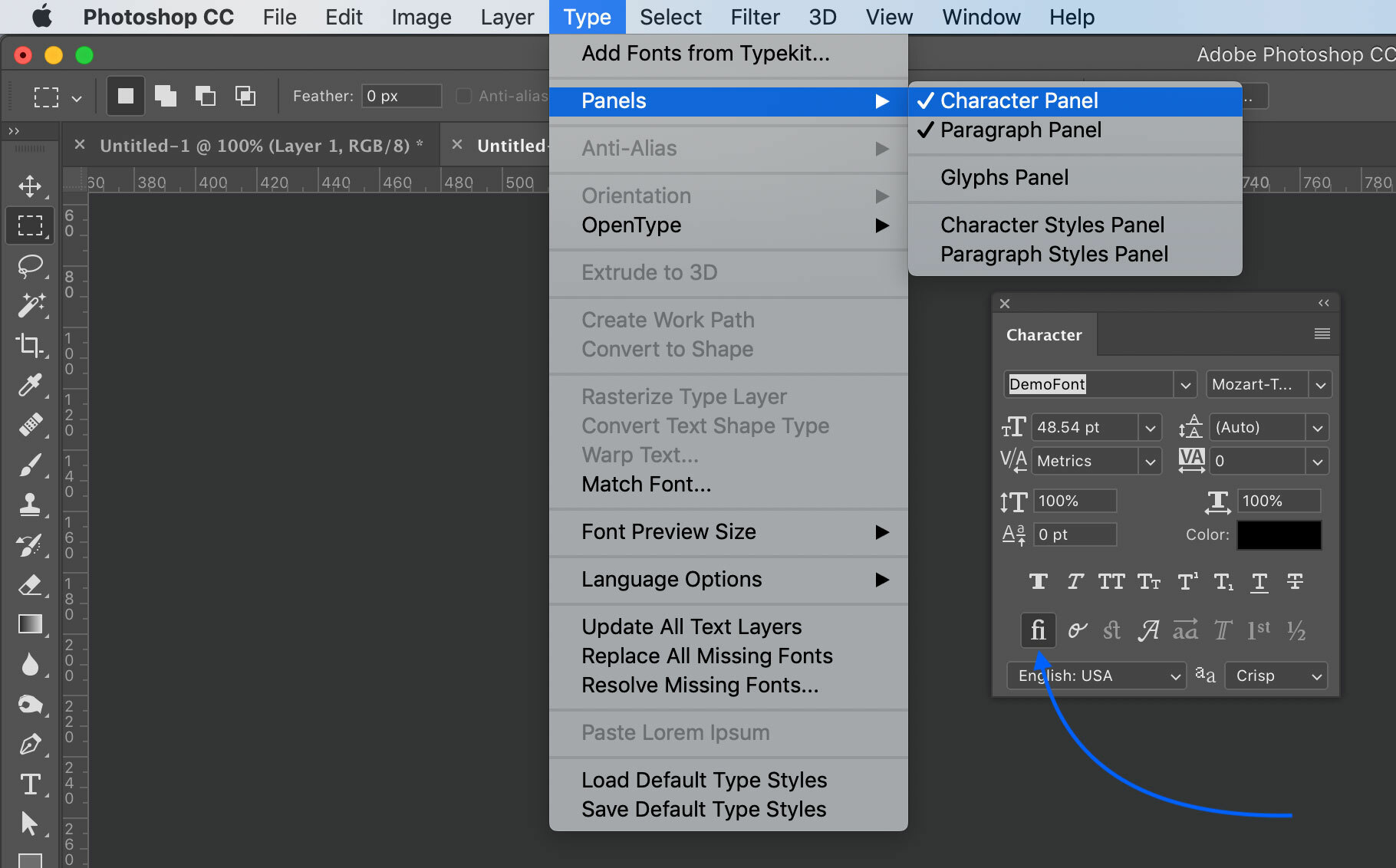
Task: Open the Filter menu
Action: point(755,17)
